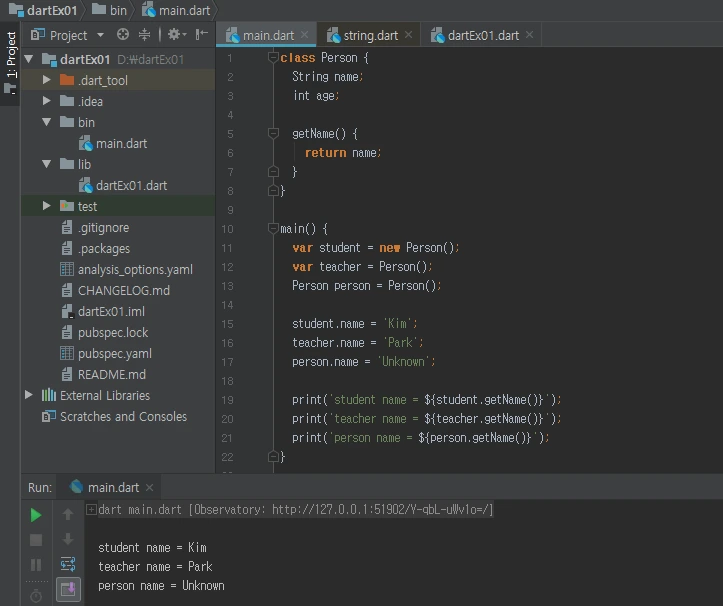723x606 pixels.
Task: Click the Collapse All icon in Project panel
Action: click(147, 35)
